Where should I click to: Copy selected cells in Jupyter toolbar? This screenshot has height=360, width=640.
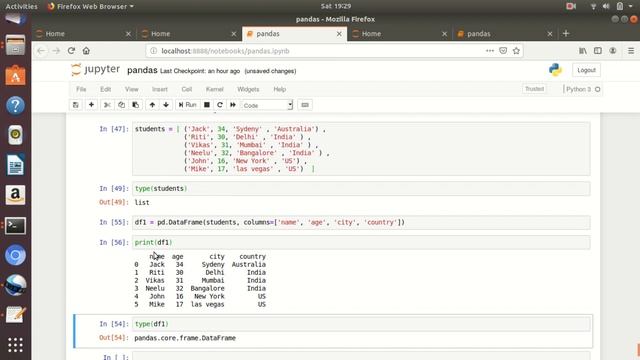pos(121,105)
